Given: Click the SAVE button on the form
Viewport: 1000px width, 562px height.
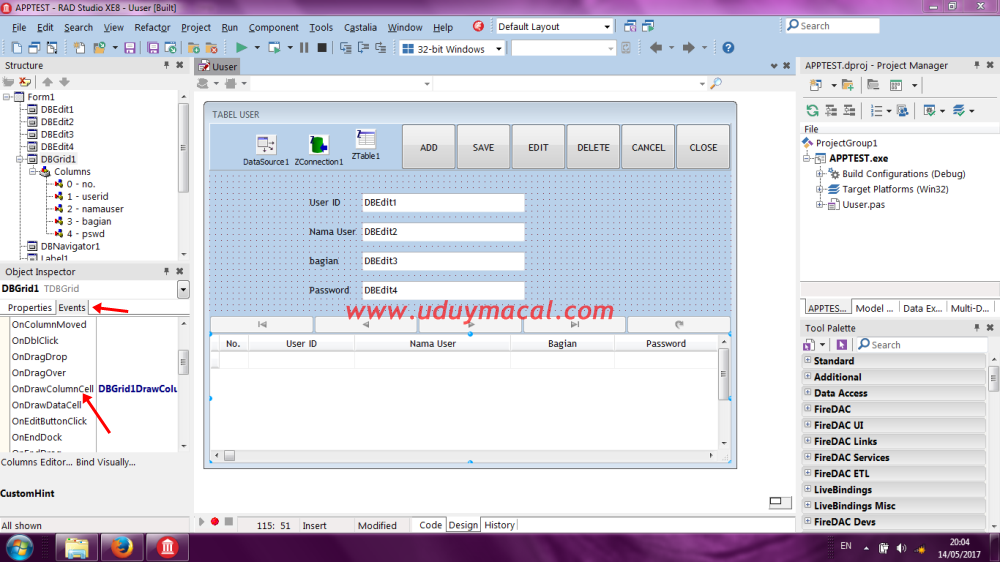Looking at the screenshot, I should [x=483, y=147].
